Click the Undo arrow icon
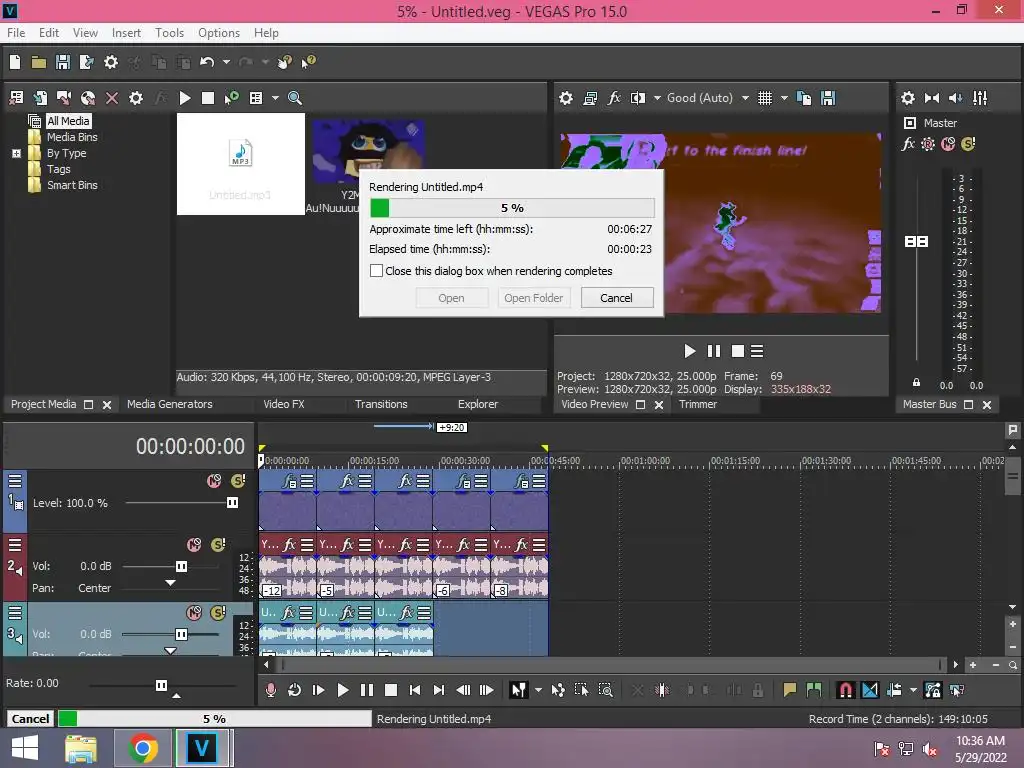This screenshot has width=1024, height=768. 207,62
